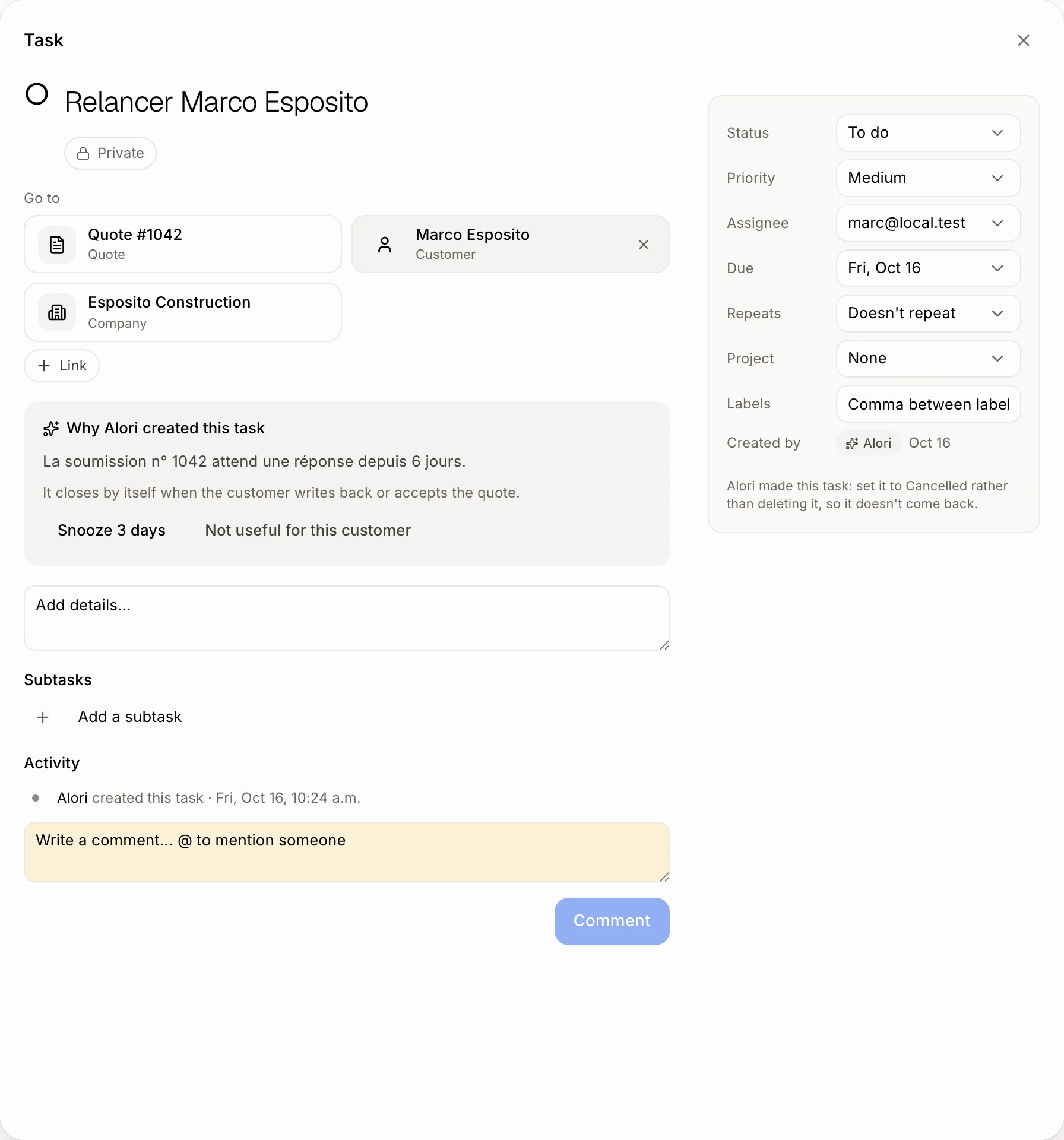The image size is (1064, 1140).
Task: Click the Add a subtask field
Action: point(130,717)
